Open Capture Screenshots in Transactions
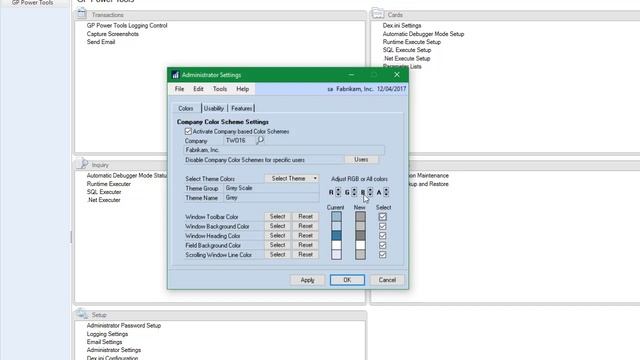The image size is (640, 360). (x=113, y=34)
